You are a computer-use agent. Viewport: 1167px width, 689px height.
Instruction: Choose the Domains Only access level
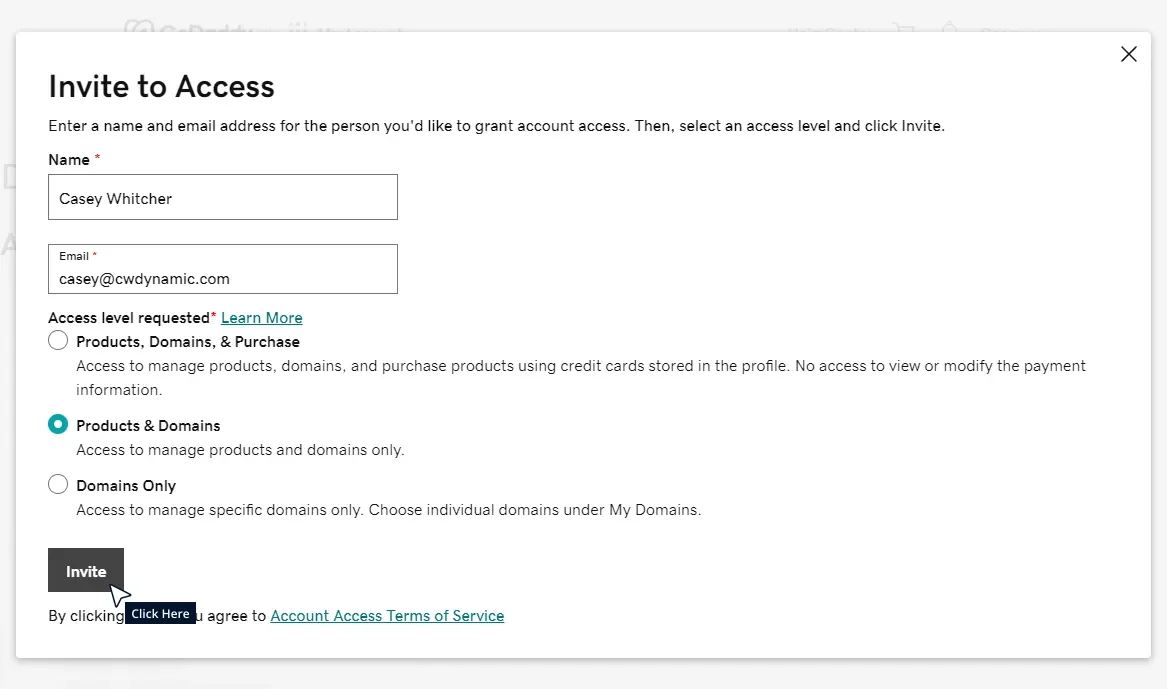(57, 484)
